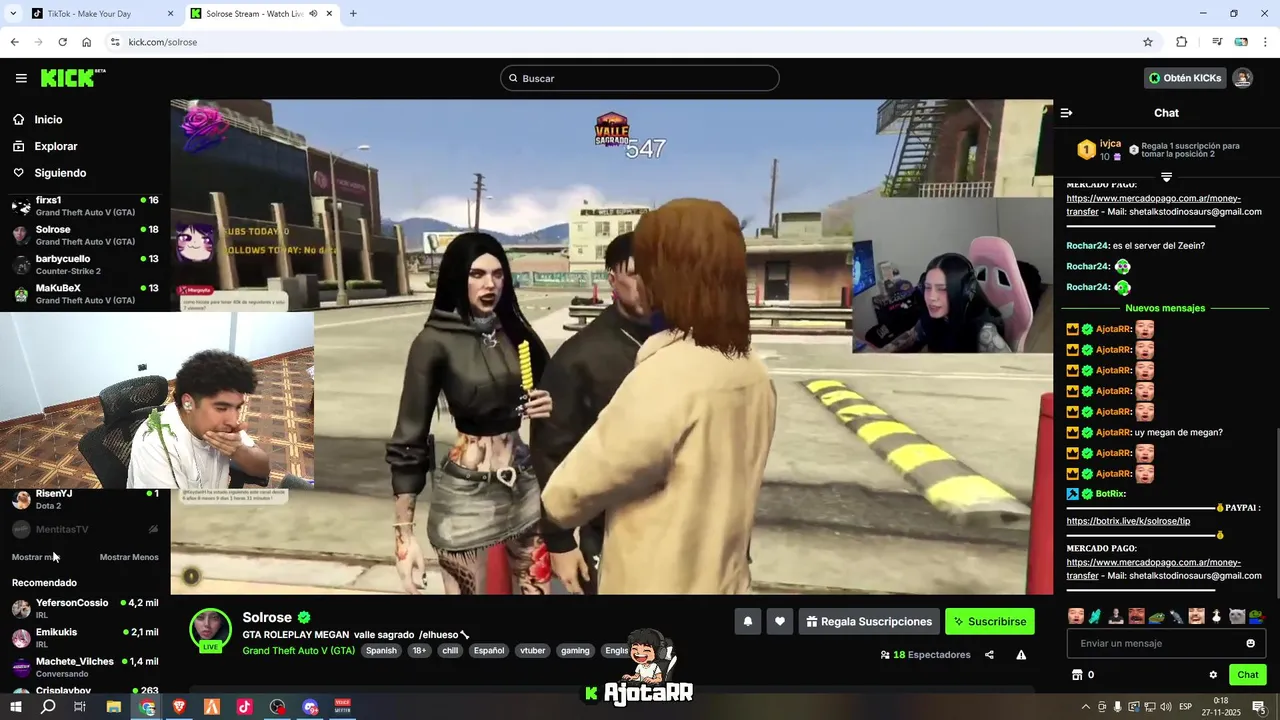Go to the browser home page
Viewport: 1280px width, 720px height.
click(87, 42)
